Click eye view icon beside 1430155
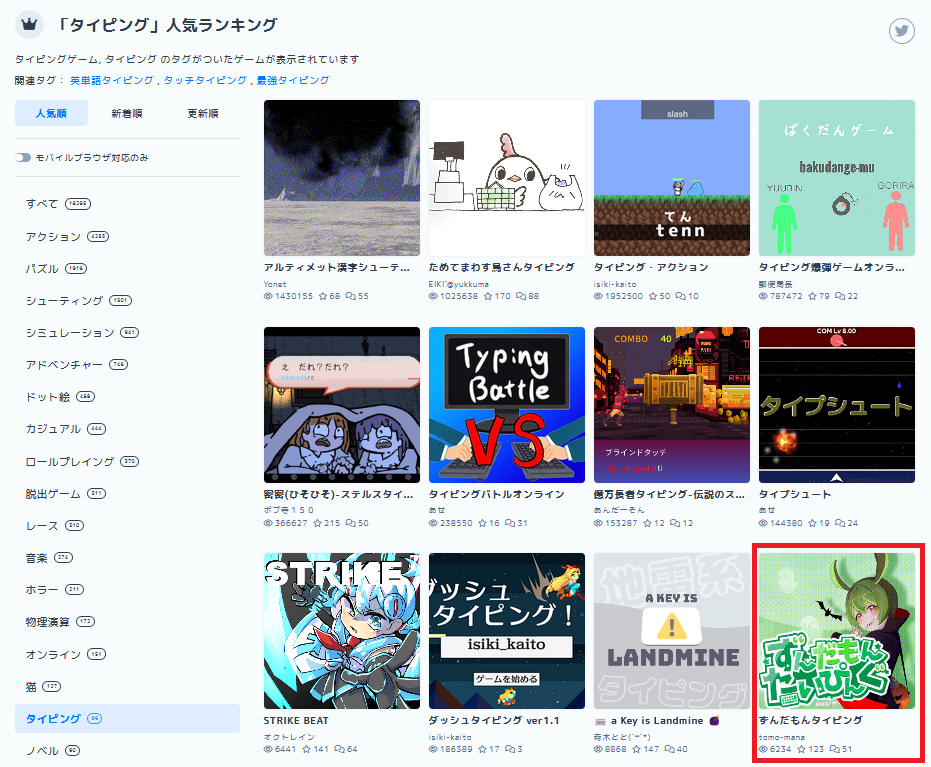Screen dimensions: 931x767 pyautogui.click(x=268, y=296)
